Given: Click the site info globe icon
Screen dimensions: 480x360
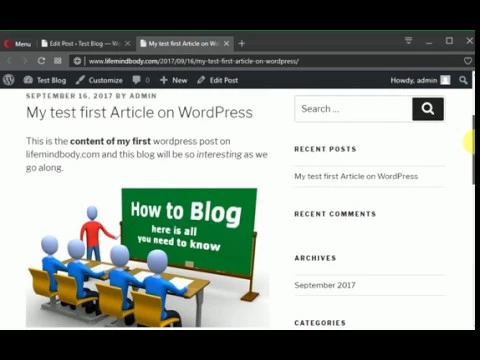Looking at the screenshot, I should tap(77, 61).
